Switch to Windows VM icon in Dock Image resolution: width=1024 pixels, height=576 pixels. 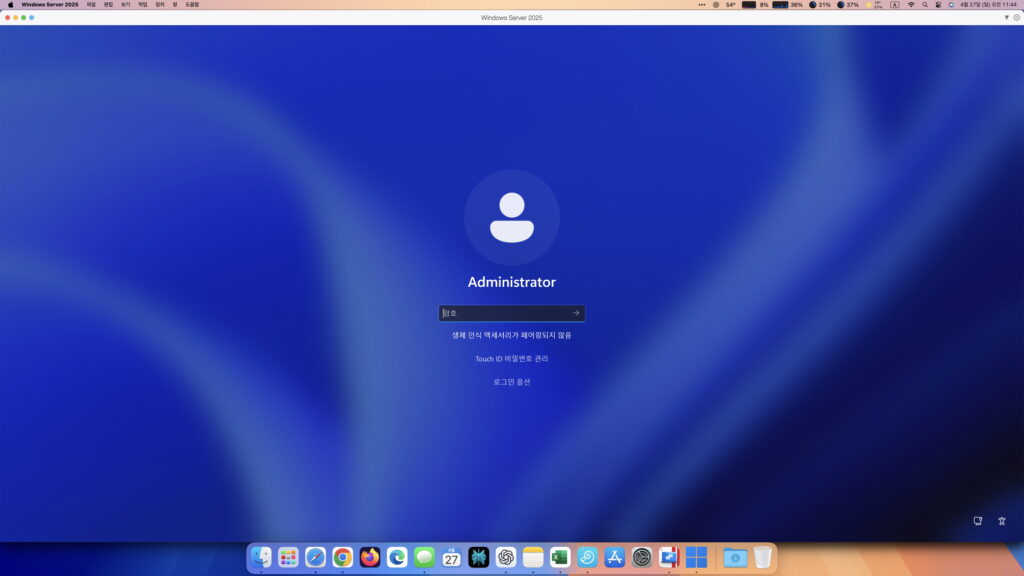coord(696,557)
